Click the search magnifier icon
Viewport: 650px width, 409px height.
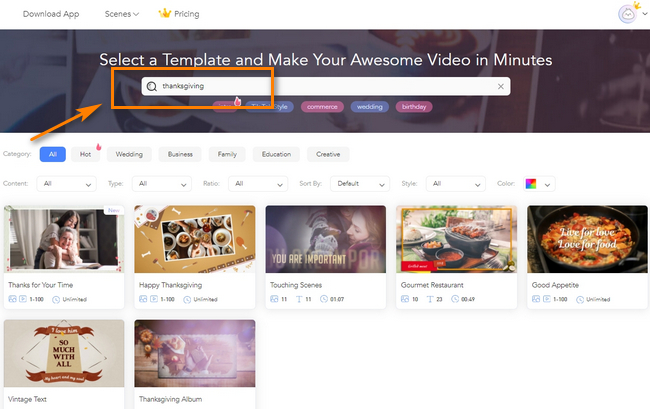(x=152, y=86)
